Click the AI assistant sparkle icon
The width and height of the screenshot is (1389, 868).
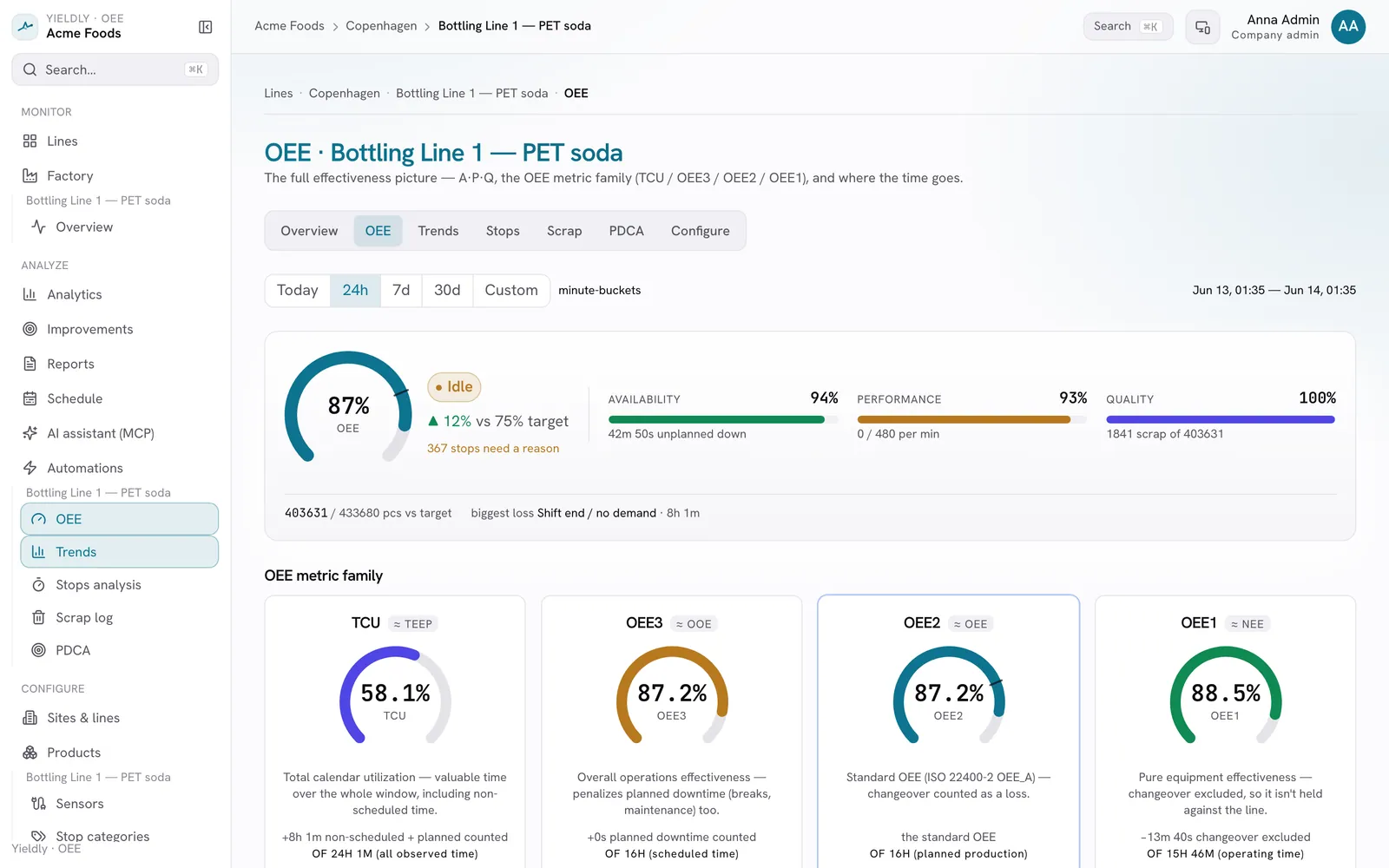point(30,433)
